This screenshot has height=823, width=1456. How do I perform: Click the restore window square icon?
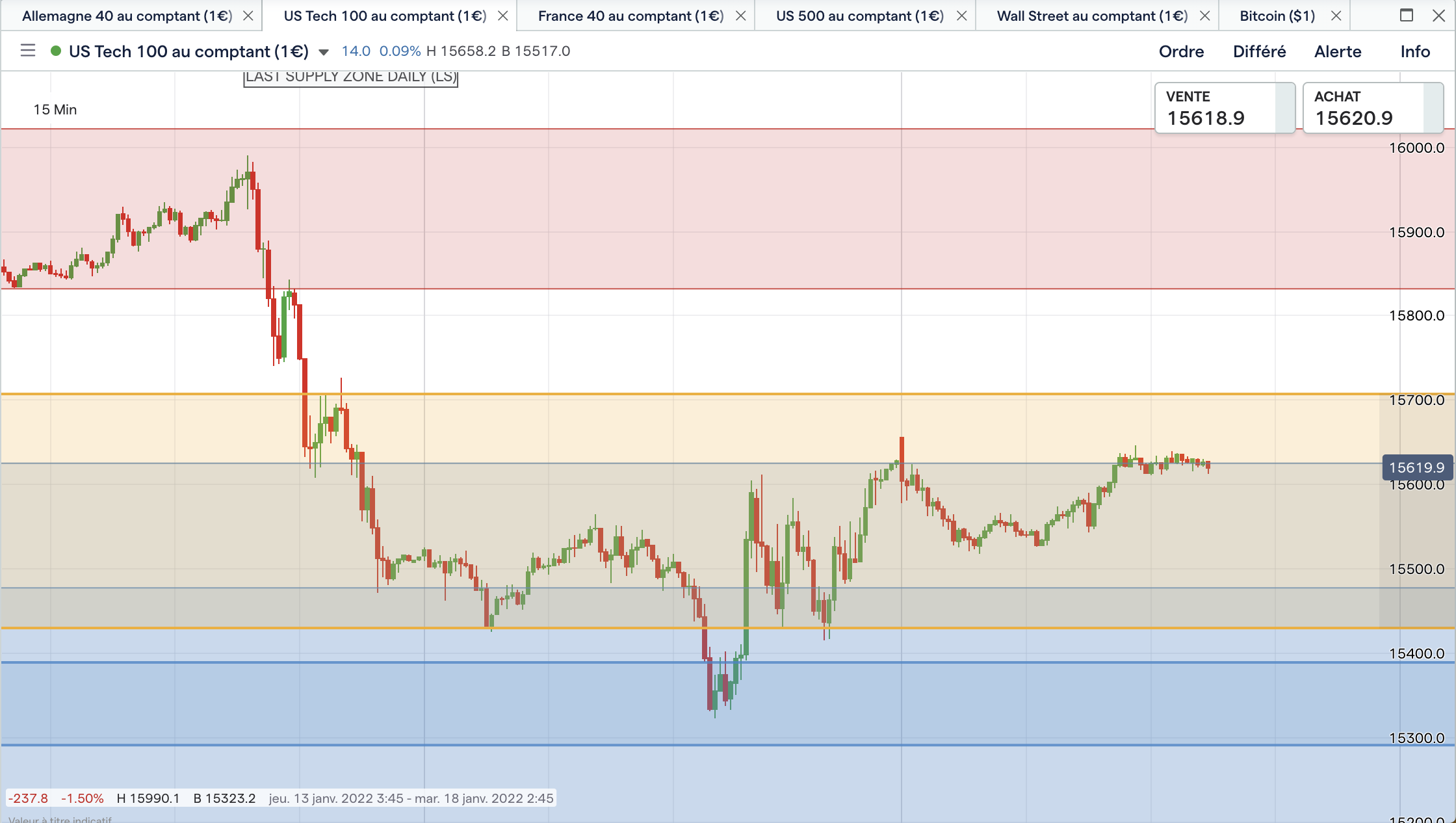1407,16
